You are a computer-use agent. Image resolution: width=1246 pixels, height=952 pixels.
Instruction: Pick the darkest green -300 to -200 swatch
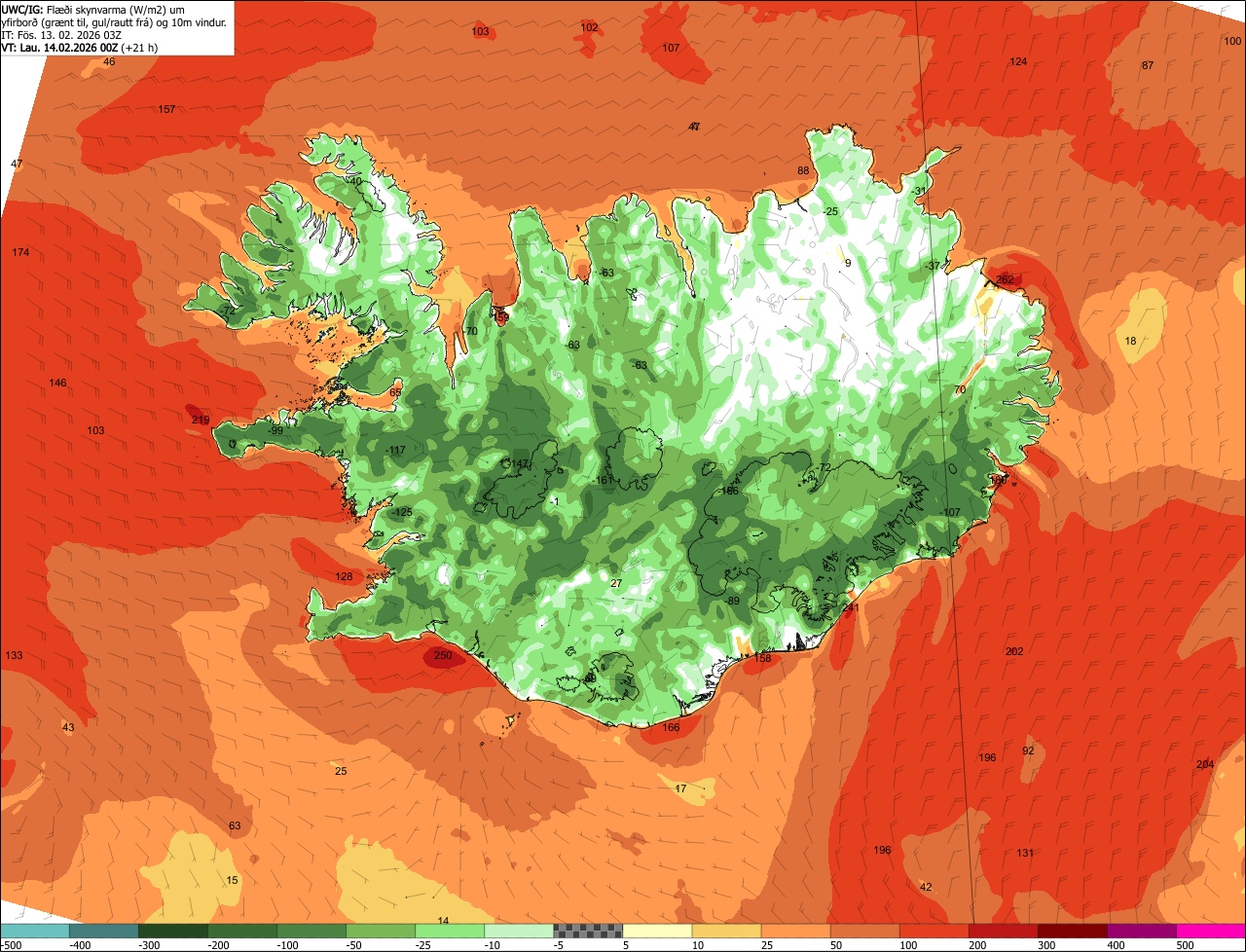click(x=172, y=931)
